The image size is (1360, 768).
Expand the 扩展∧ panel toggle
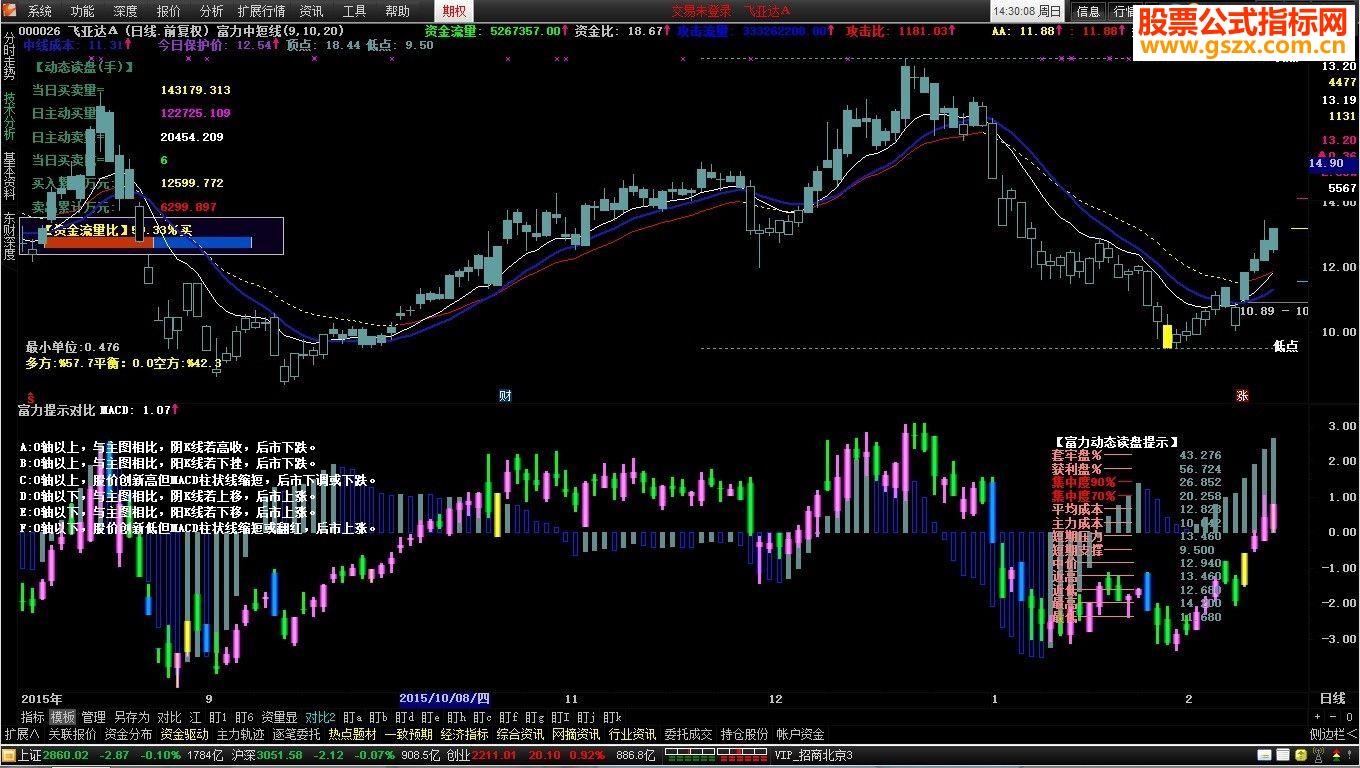[x=21, y=734]
